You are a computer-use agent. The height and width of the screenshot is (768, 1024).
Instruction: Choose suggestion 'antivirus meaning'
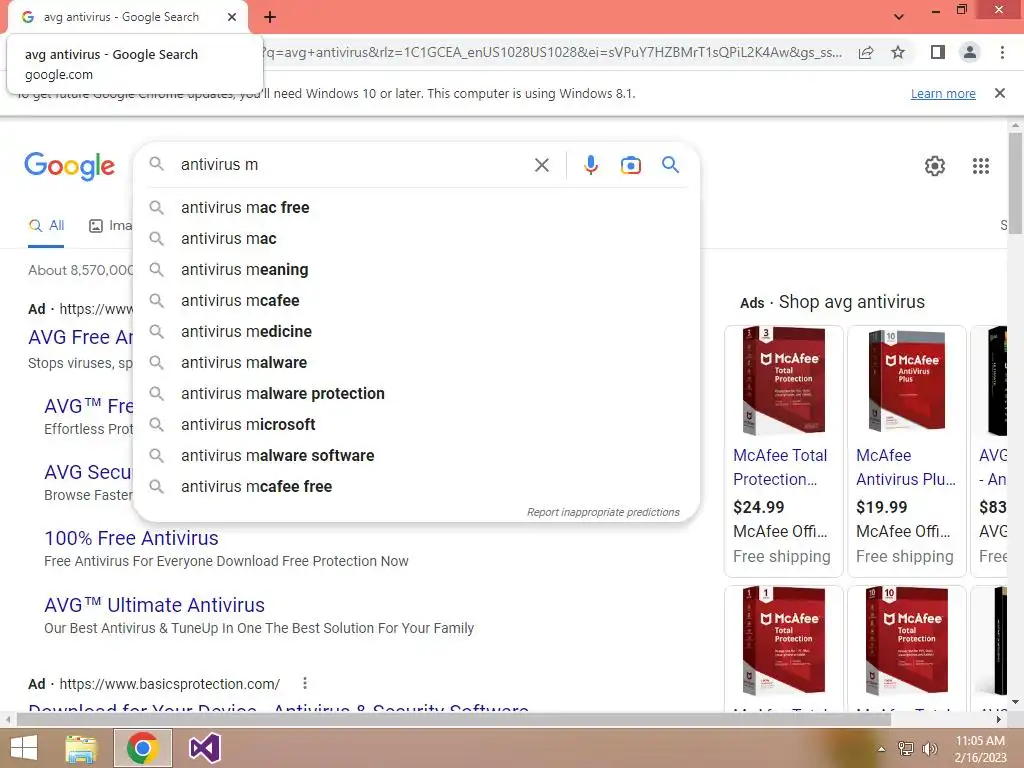point(417,270)
